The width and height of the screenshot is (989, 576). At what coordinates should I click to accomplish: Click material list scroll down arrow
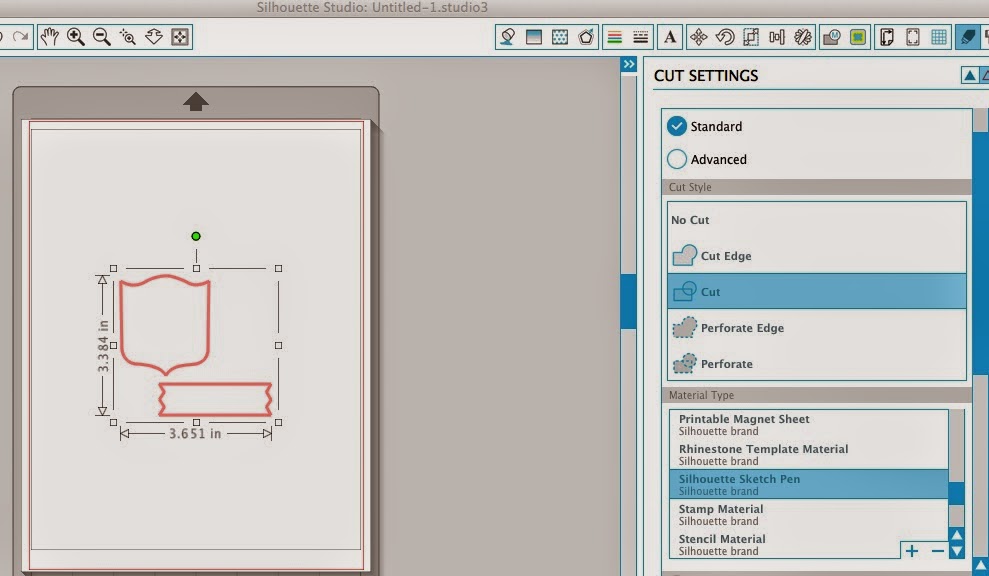pos(957,551)
